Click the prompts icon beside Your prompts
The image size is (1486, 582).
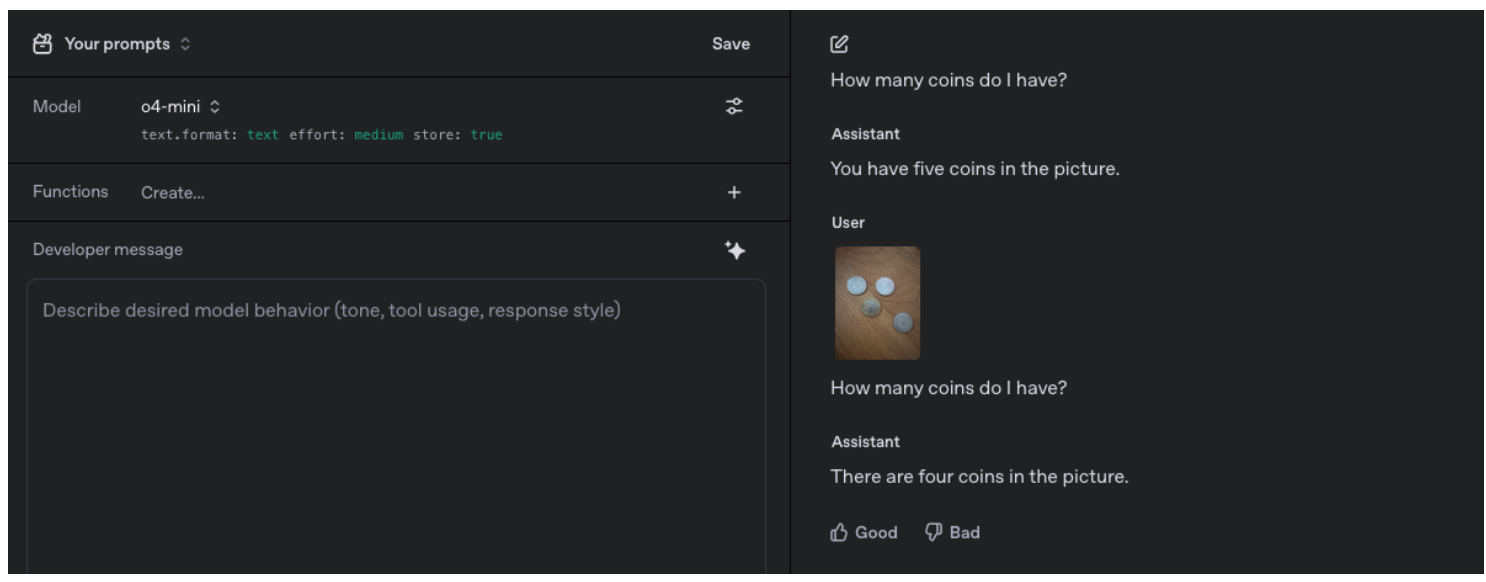(42, 44)
